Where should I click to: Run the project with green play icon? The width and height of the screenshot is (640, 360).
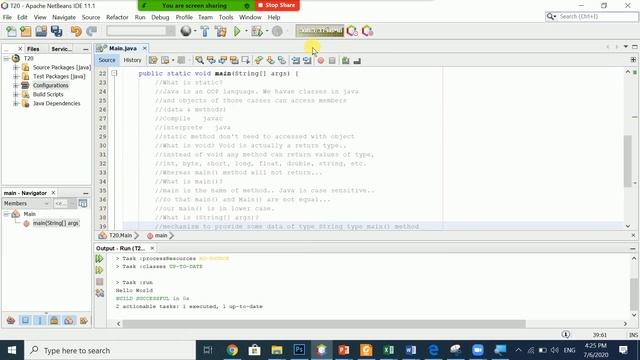point(237,31)
